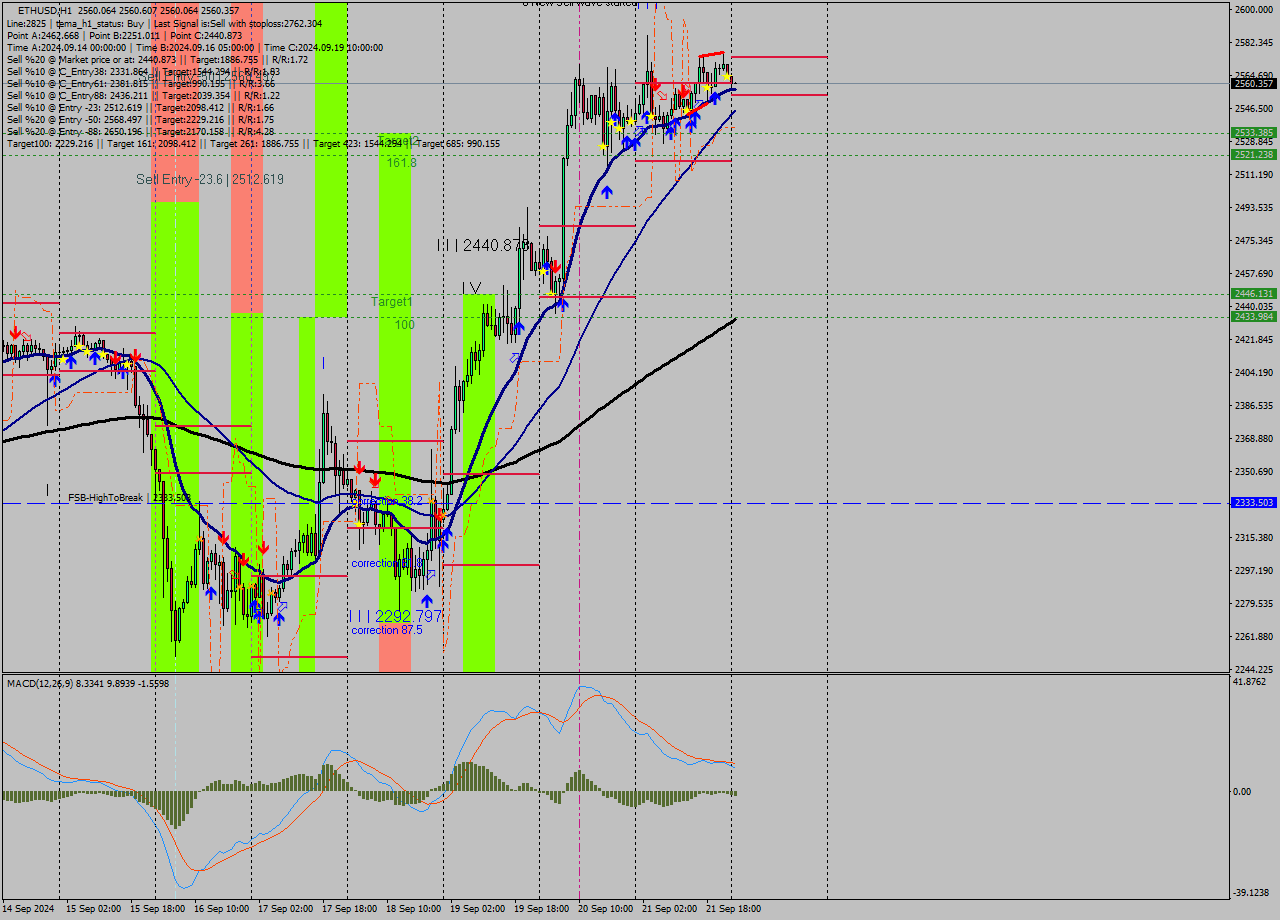Click the 'Target1' chart label
Viewport: 1280px width, 920px height.
pos(392,301)
